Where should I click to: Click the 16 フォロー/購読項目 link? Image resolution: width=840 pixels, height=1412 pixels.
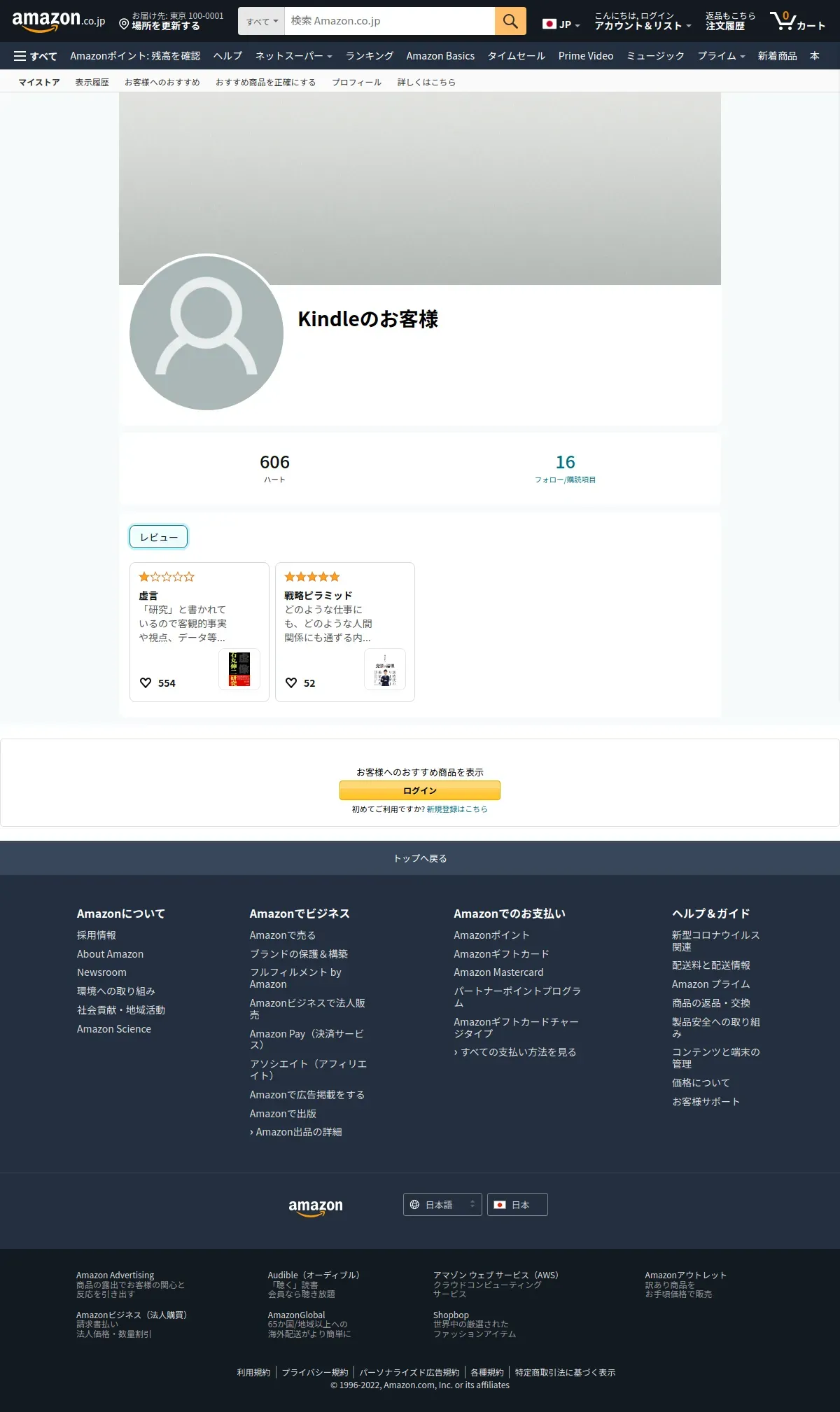tap(565, 468)
